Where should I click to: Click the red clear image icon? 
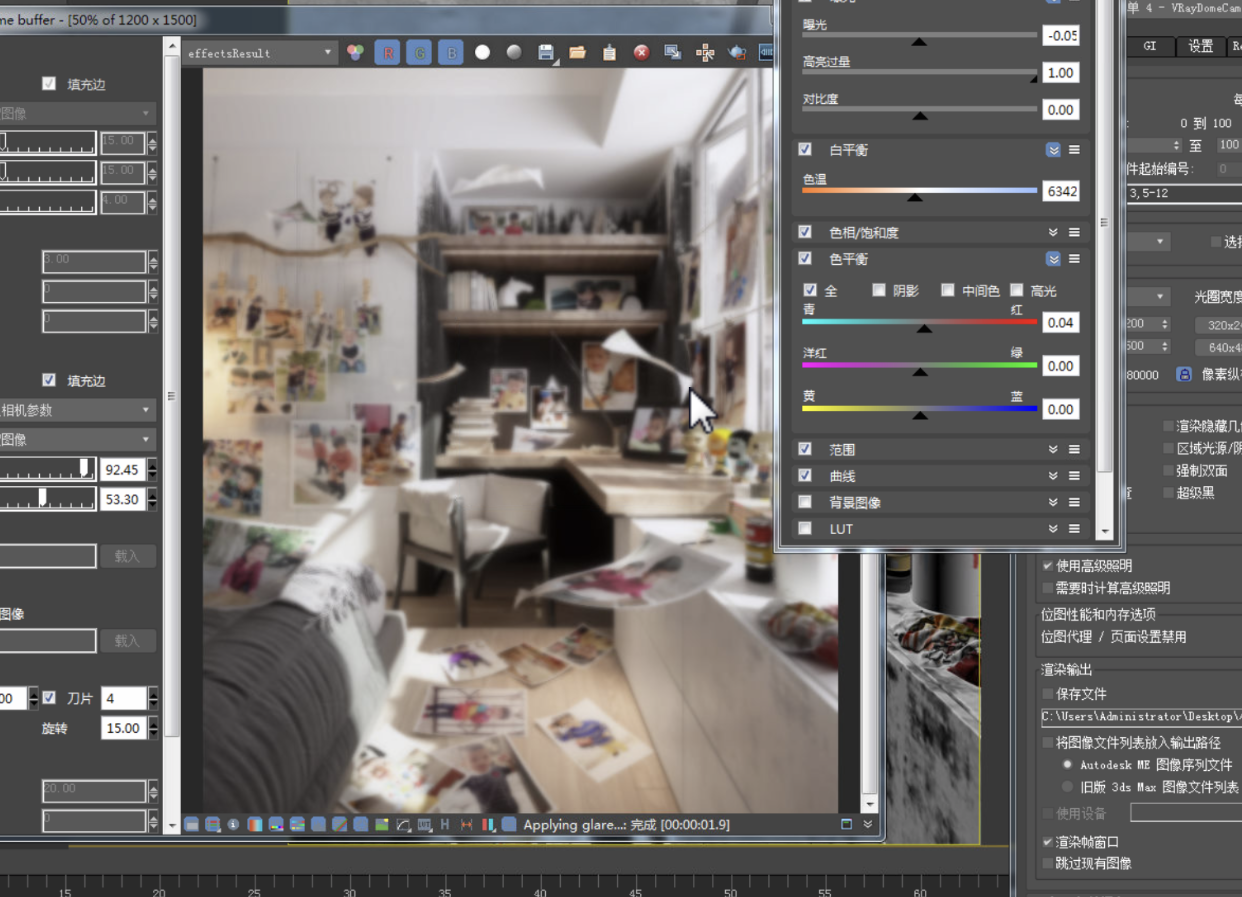642,52
